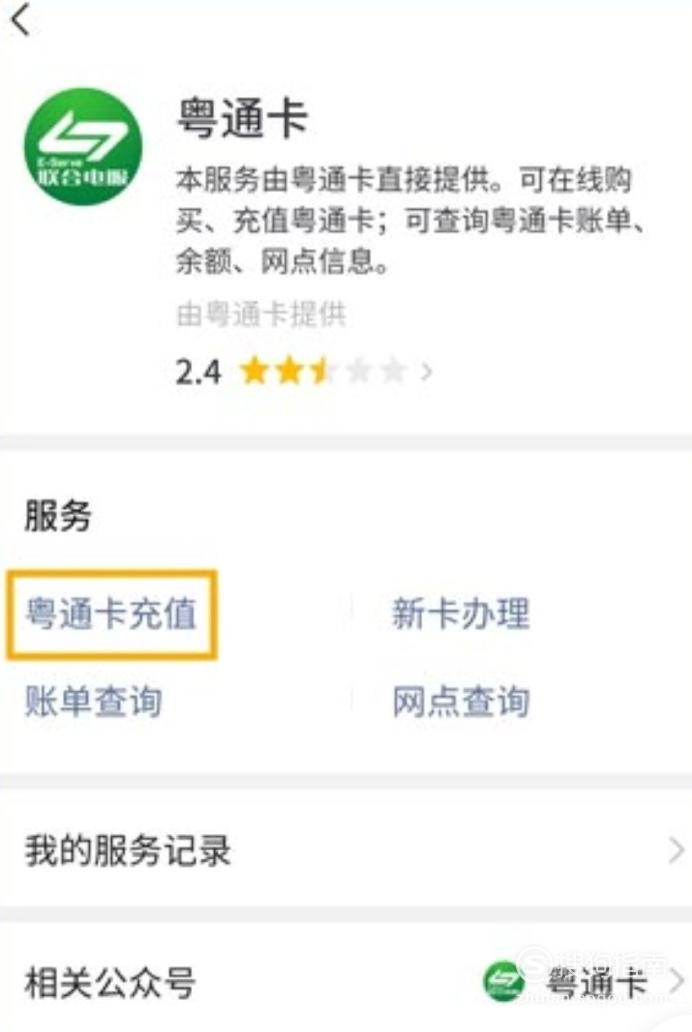Screen dimensions: 692x1032
Task: Tap the half-filled third rating star
Action: coord(323,371)
